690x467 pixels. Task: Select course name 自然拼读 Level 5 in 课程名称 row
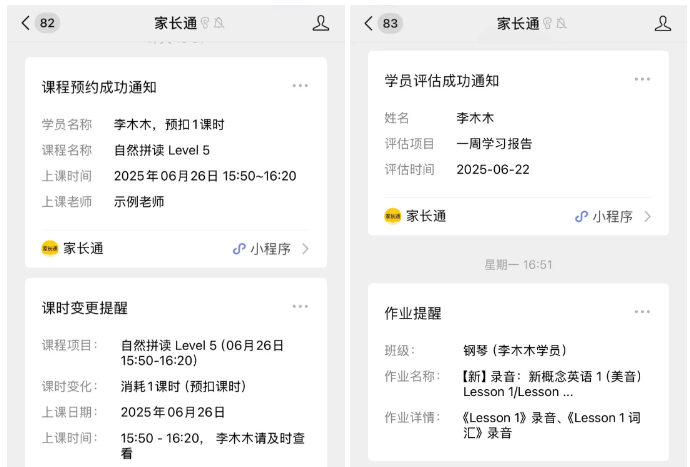click(161, 150)
